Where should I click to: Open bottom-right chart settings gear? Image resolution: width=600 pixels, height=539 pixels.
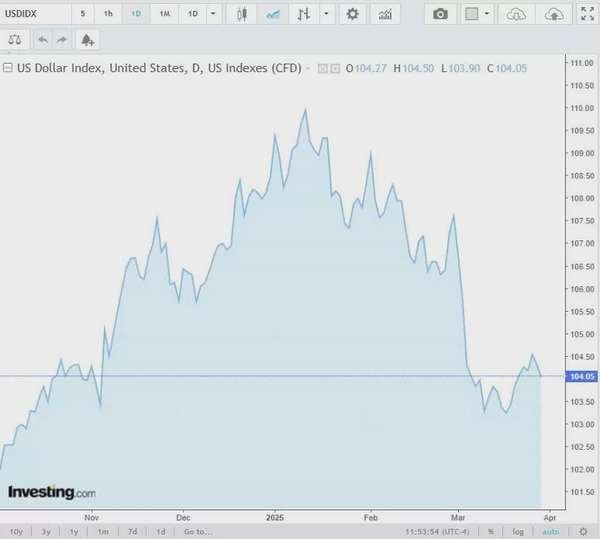[x=583, y=532]
